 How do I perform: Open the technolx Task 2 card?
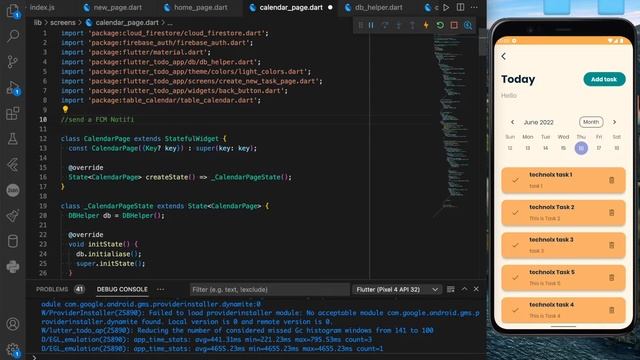563,213
